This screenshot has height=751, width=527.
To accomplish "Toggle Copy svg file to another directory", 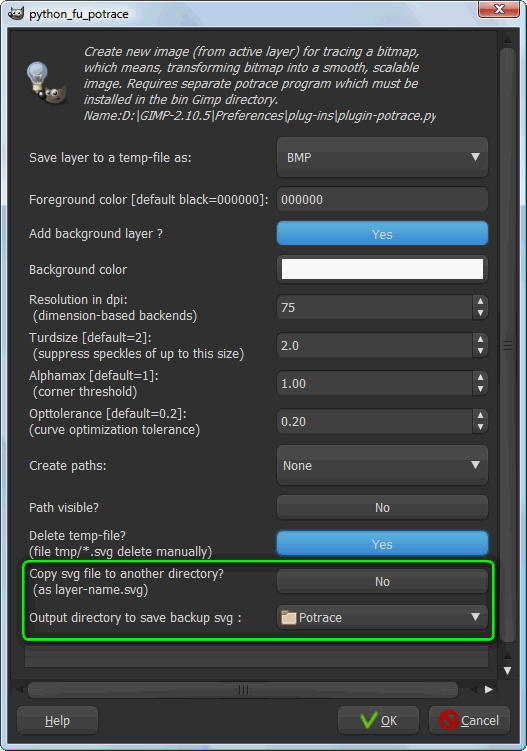I will tap(382, 581).
